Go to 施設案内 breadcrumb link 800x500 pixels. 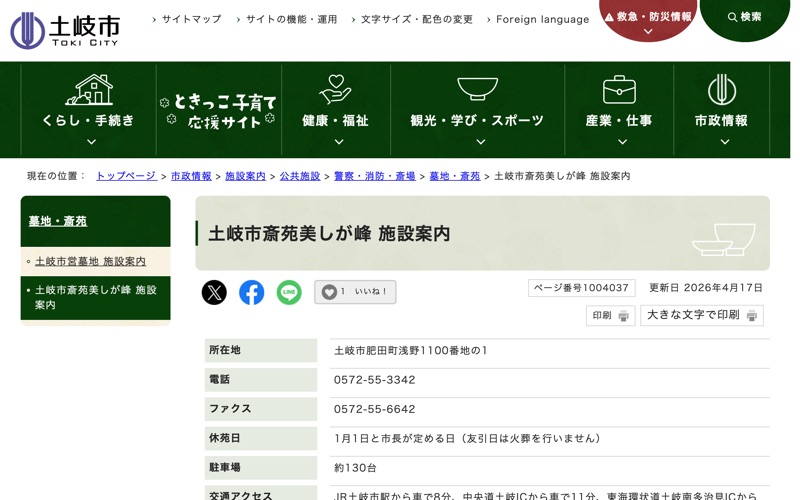pyautogui.click(x=245, y=176)
